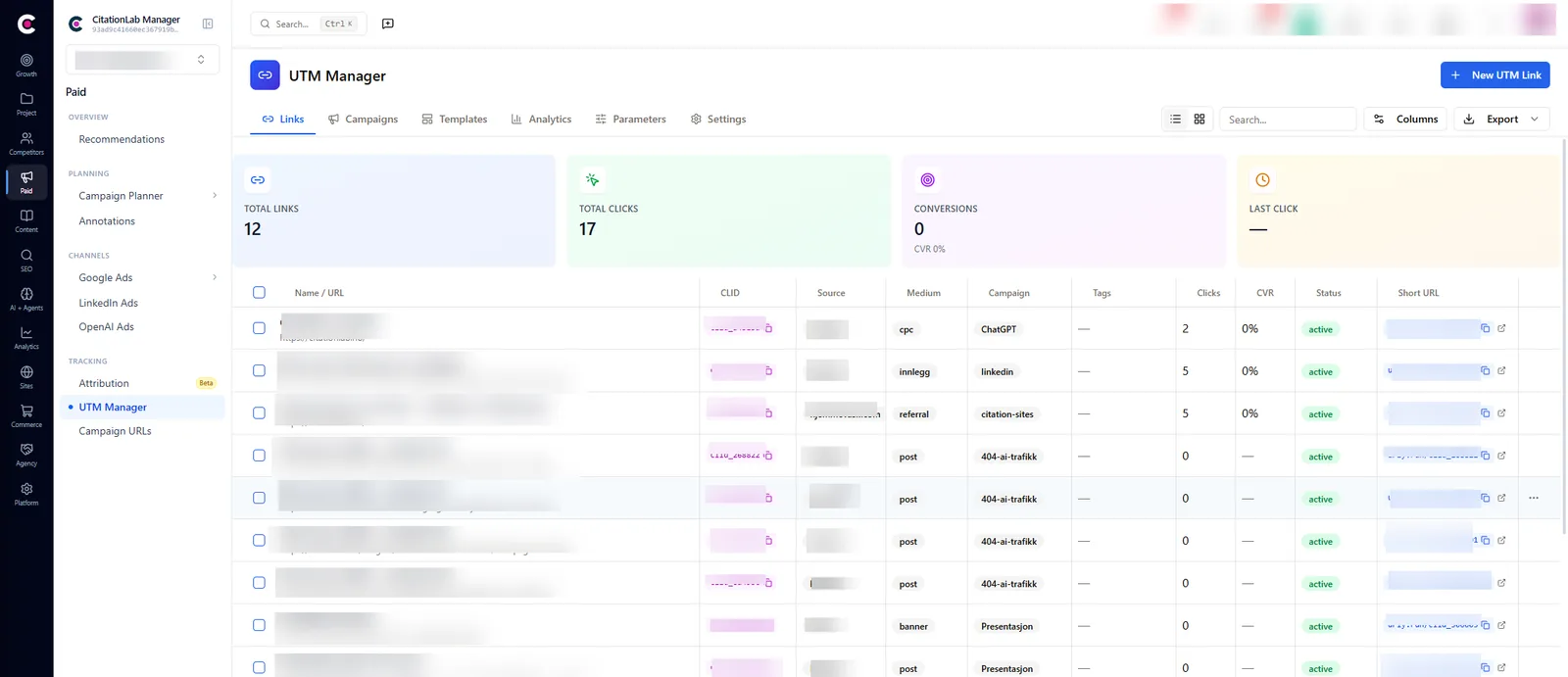
Task: Open the feedback chat icon beside search
Action: 388,24
